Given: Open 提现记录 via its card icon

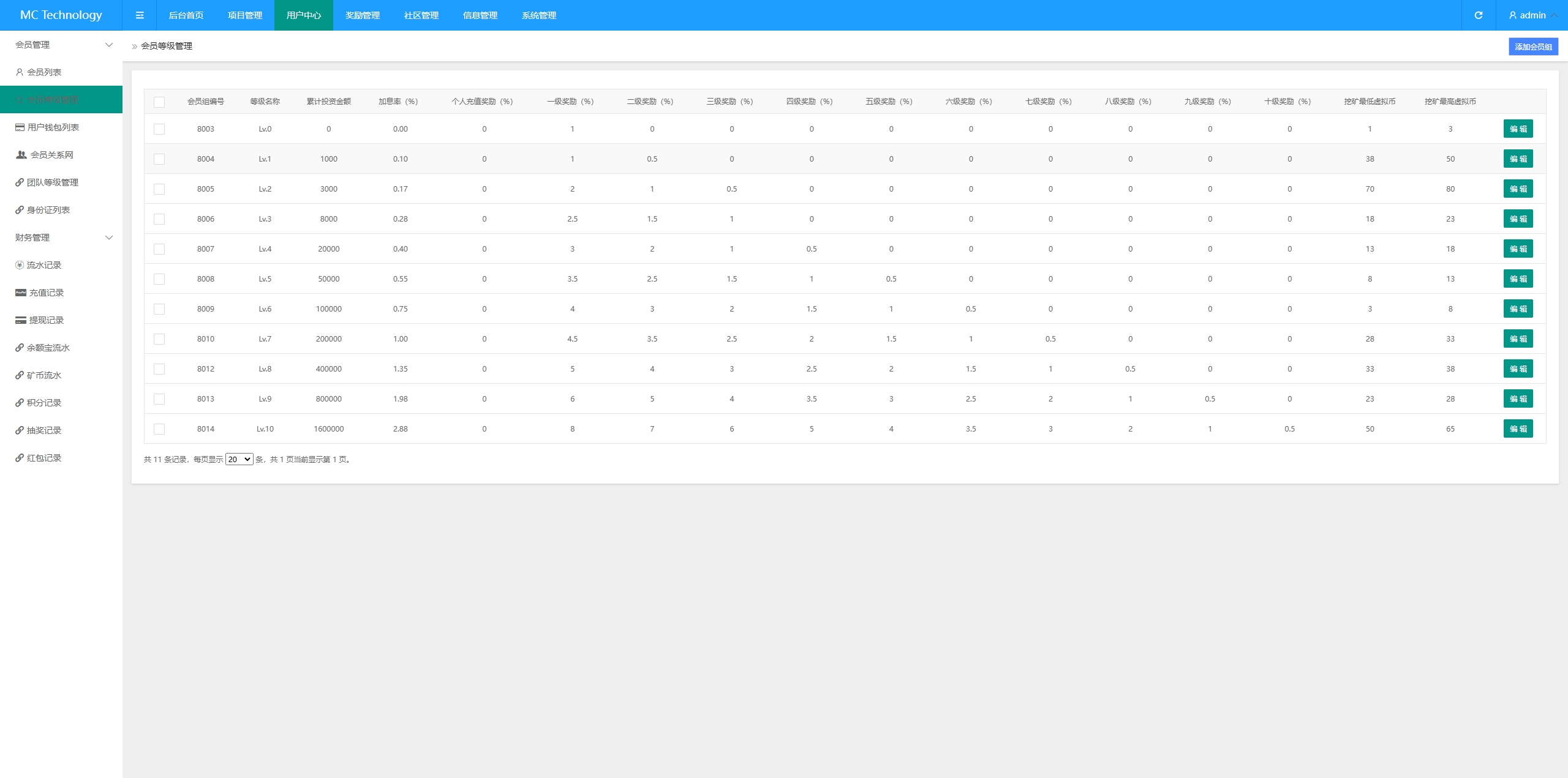Looking at the screenshot, I should click(21, 320).
